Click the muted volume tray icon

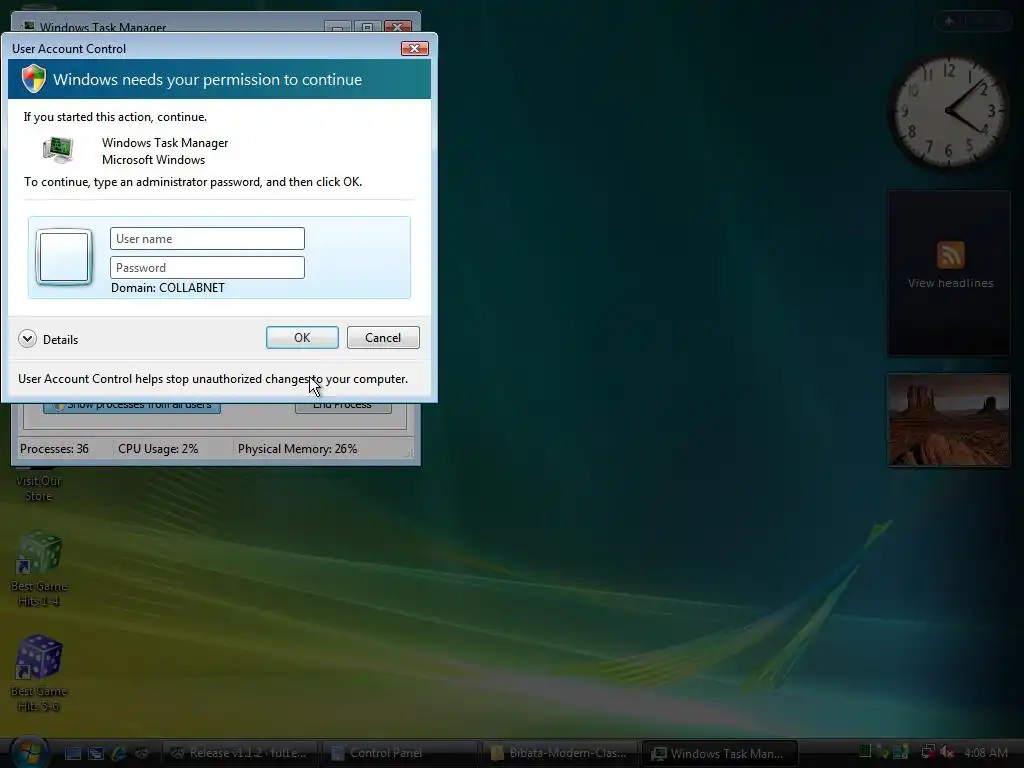pos(946,752)
